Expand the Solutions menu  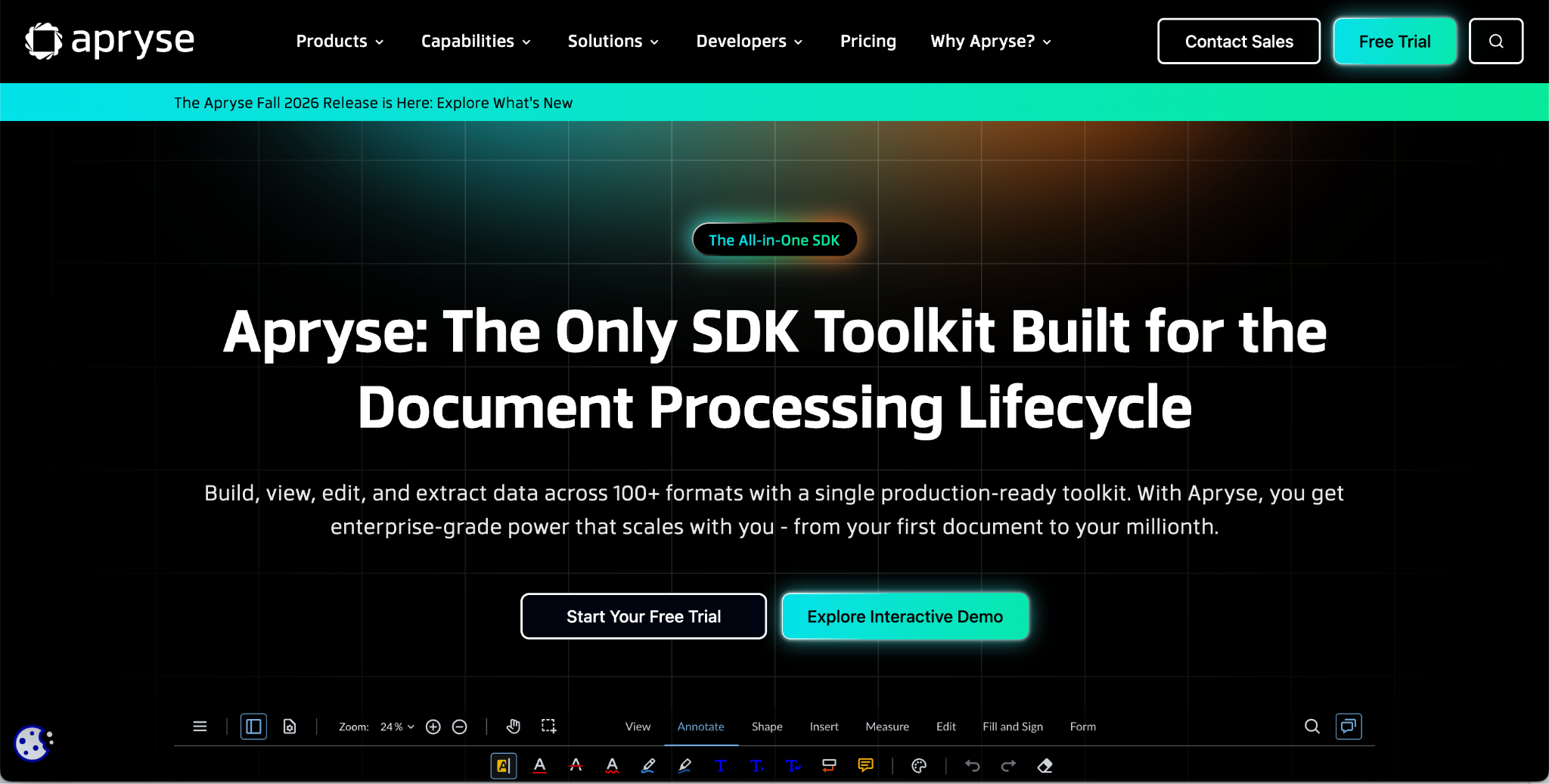613,42
